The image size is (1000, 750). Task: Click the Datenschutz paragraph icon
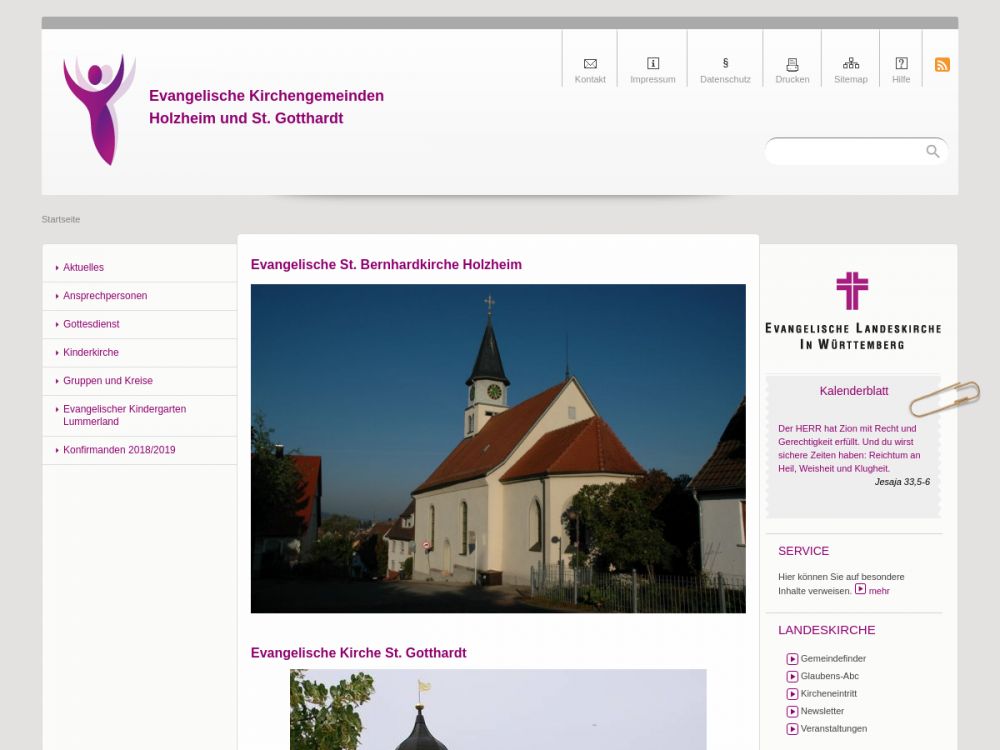click(x=725, y=64)
